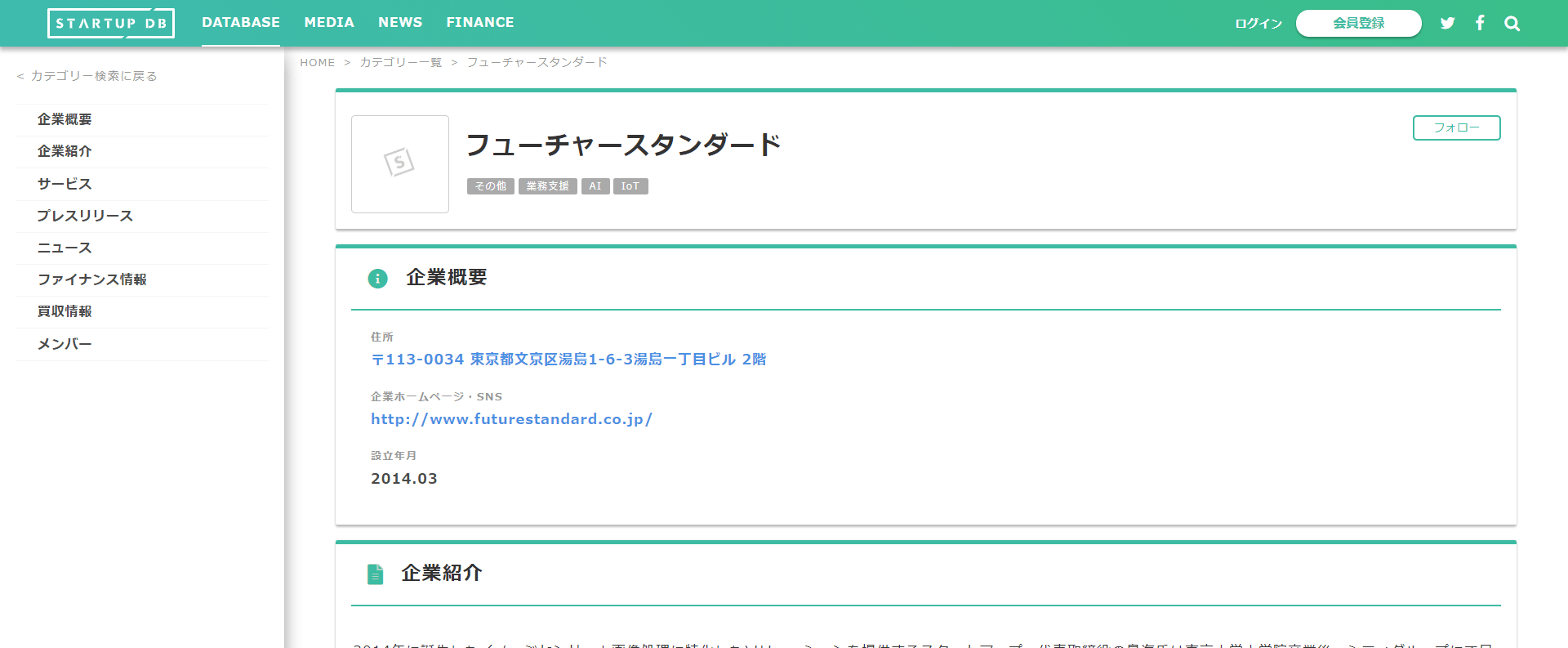The width and height of the screenshot is (1568, 648).
Task: Select 企業概要 in the sidebar
Action: [x=142, y=119]
